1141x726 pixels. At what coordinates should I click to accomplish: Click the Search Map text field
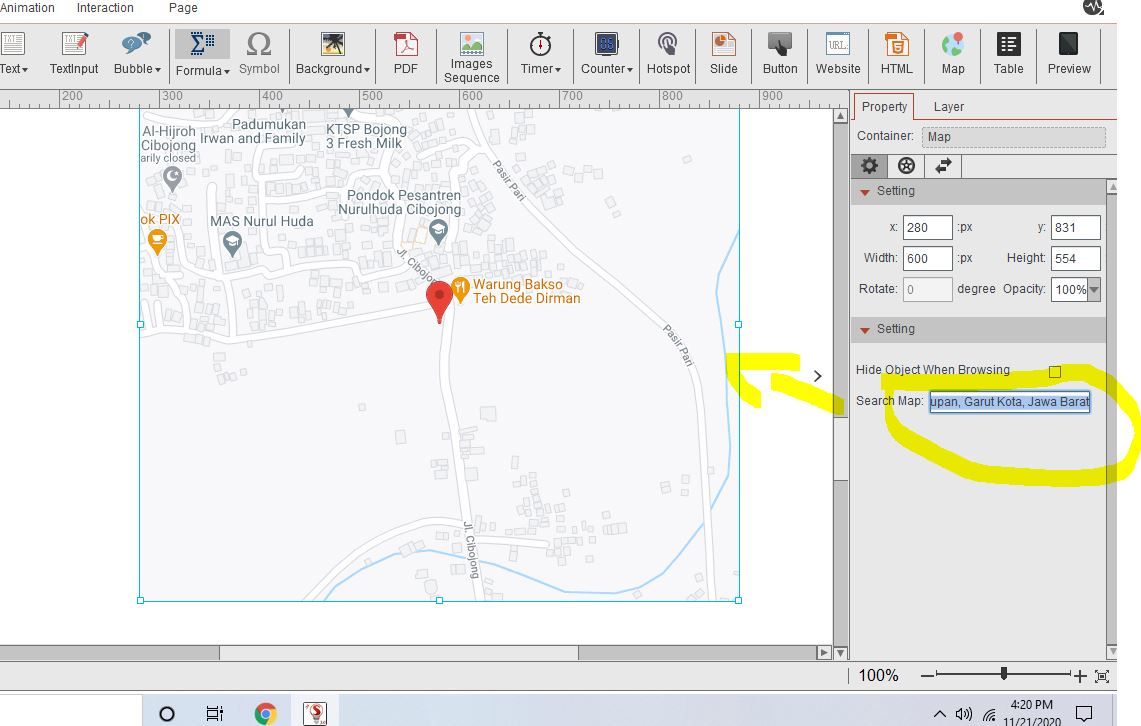point(1009,402)
